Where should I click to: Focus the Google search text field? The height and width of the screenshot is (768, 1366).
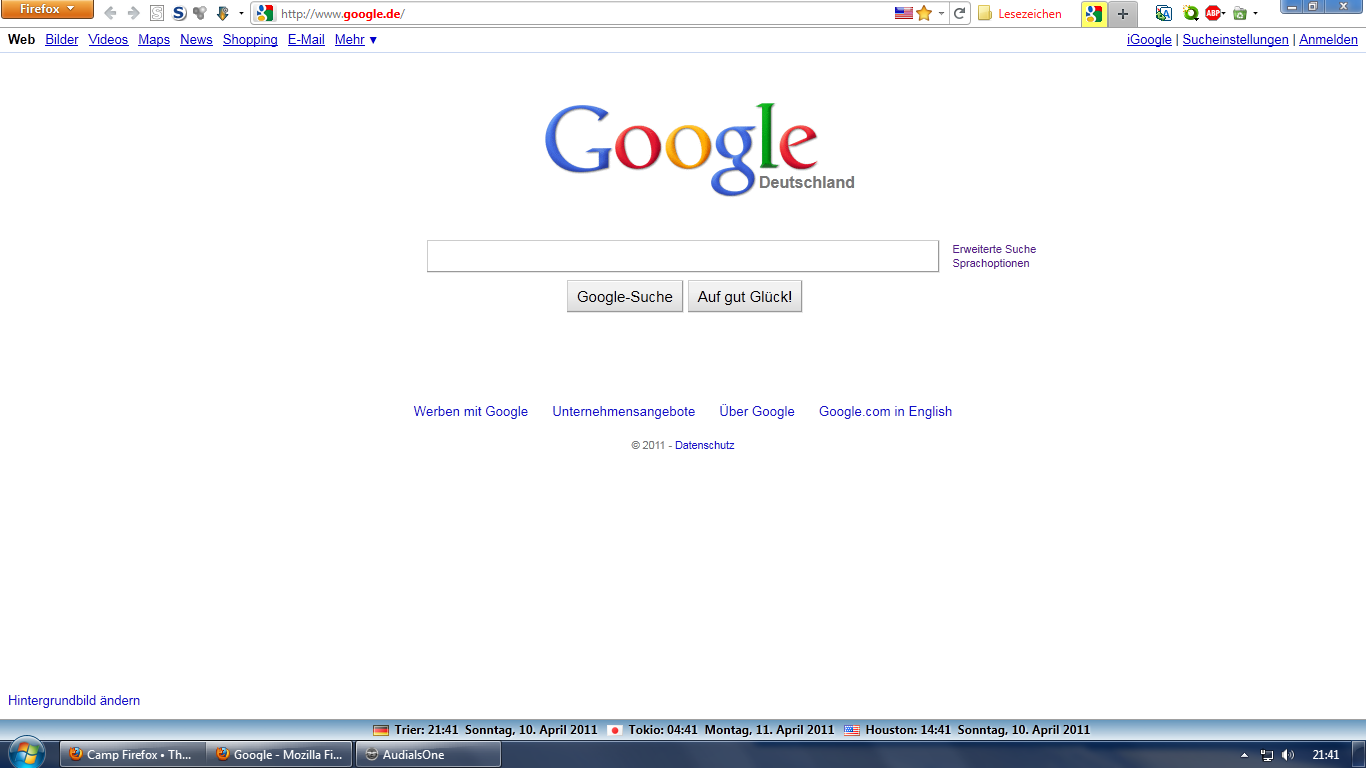[x=683, y=256]
